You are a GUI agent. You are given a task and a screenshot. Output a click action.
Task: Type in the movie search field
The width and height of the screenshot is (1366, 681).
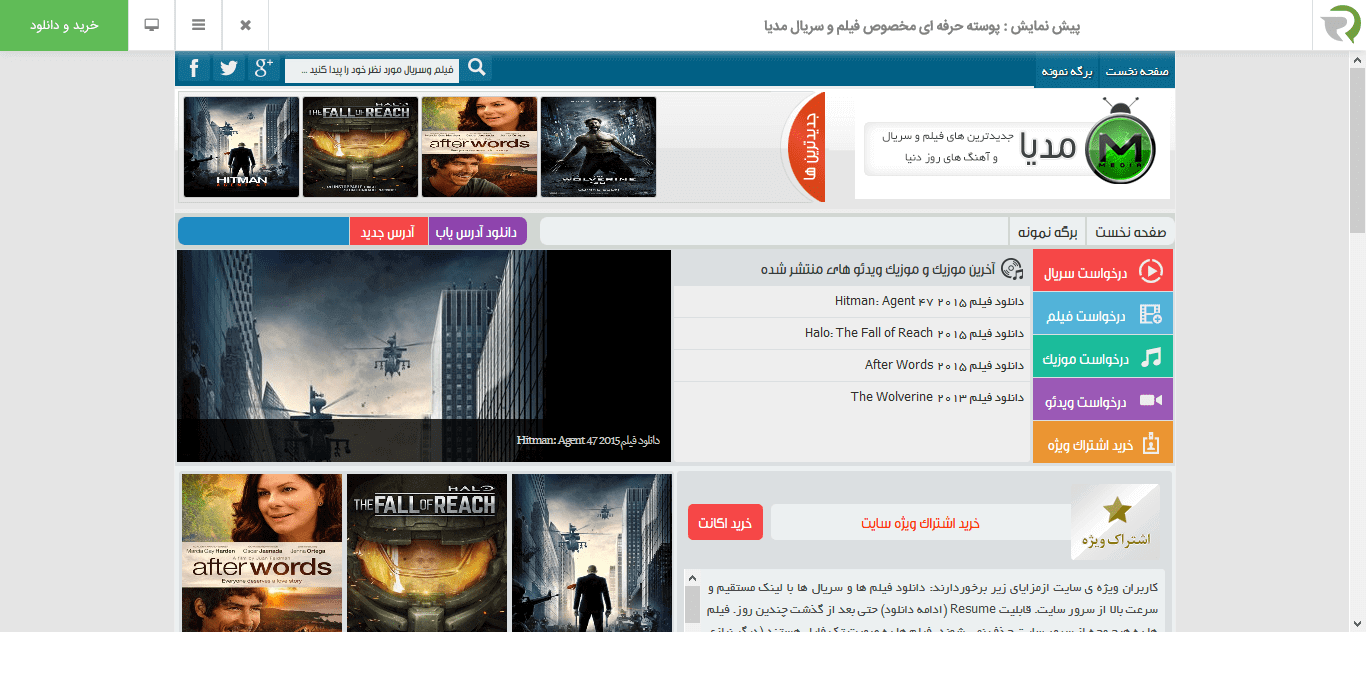372,71
